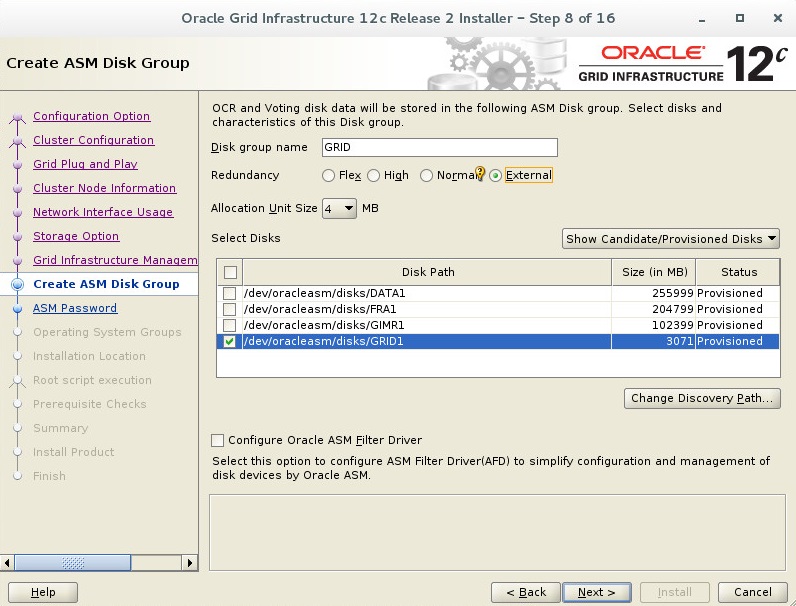Uncheck the GRID1 disk checkbox
Viewport: 796px width, 606px height.
point(229,341)
